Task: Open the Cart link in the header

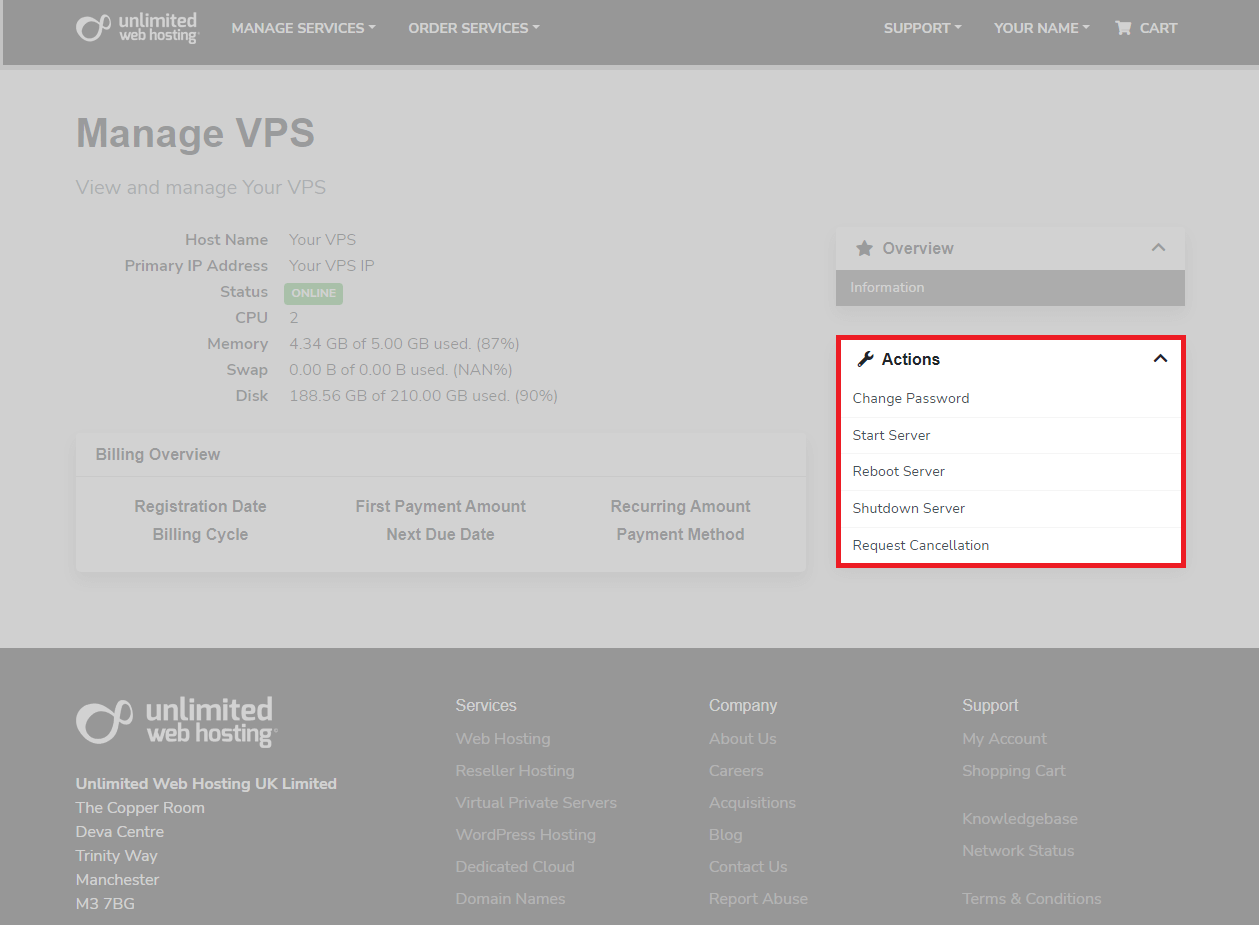Action: (x=1146, y=28)
